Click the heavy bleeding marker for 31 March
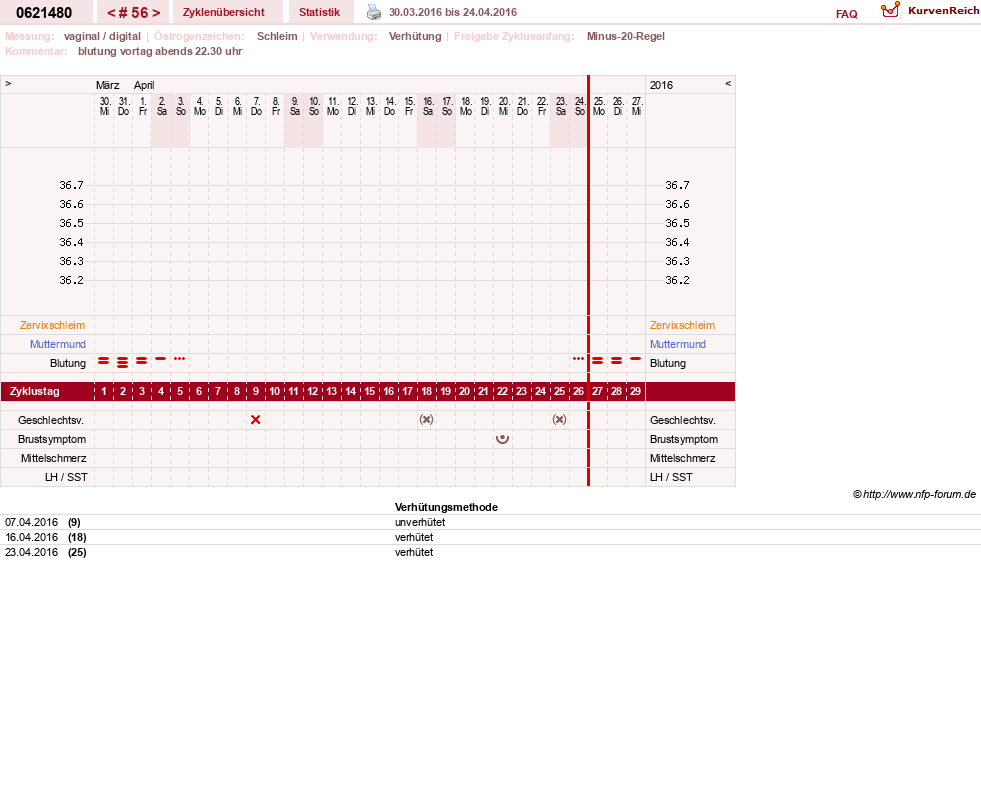 [123, 362]
